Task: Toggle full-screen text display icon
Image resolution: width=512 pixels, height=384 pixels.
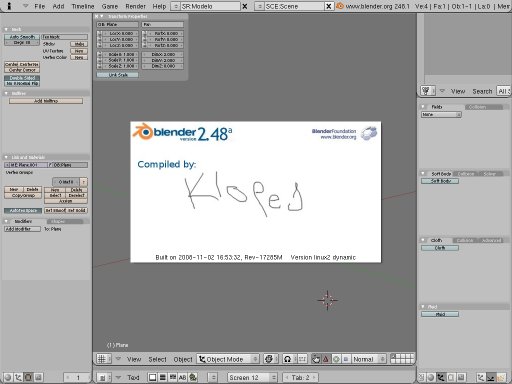Action: 152,377
